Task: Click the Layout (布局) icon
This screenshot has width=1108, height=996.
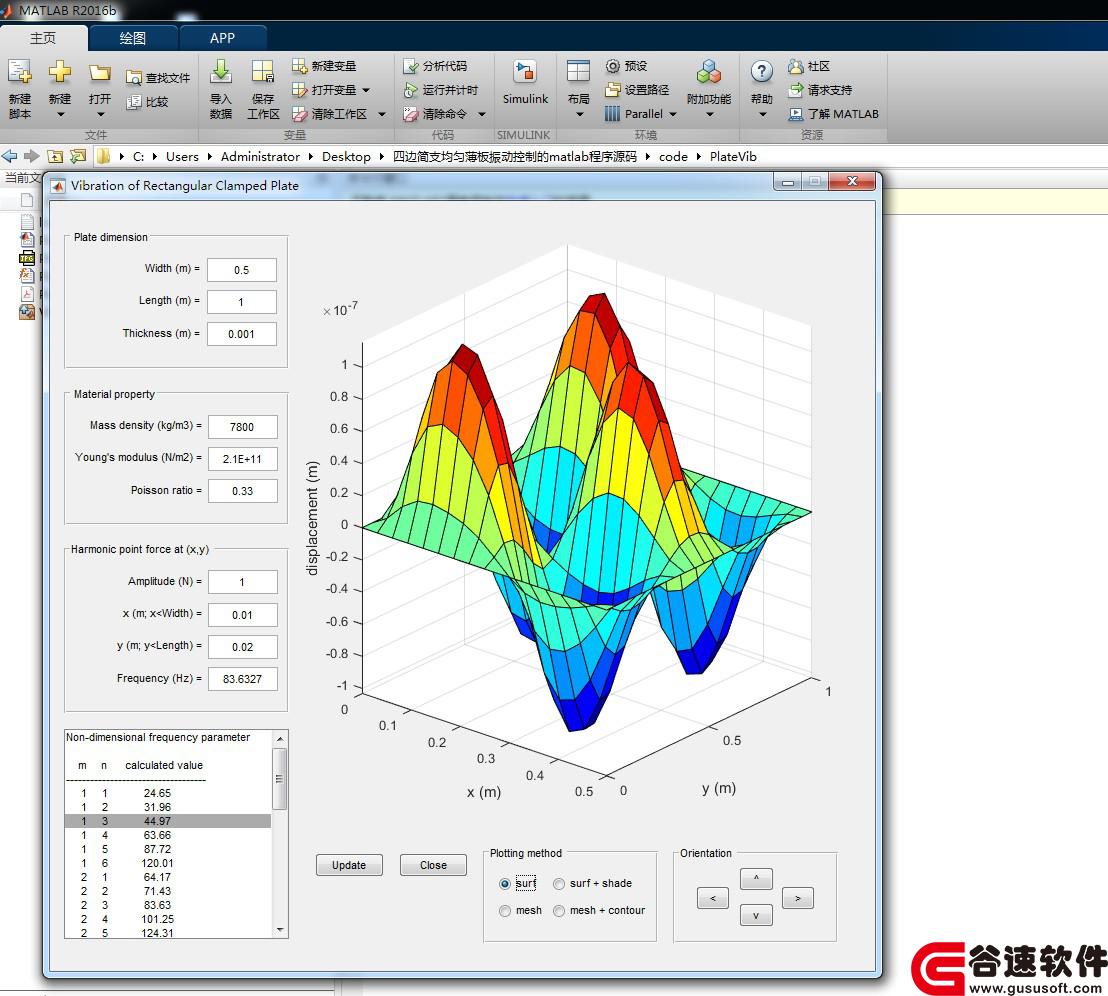Action: pos(578,71)
